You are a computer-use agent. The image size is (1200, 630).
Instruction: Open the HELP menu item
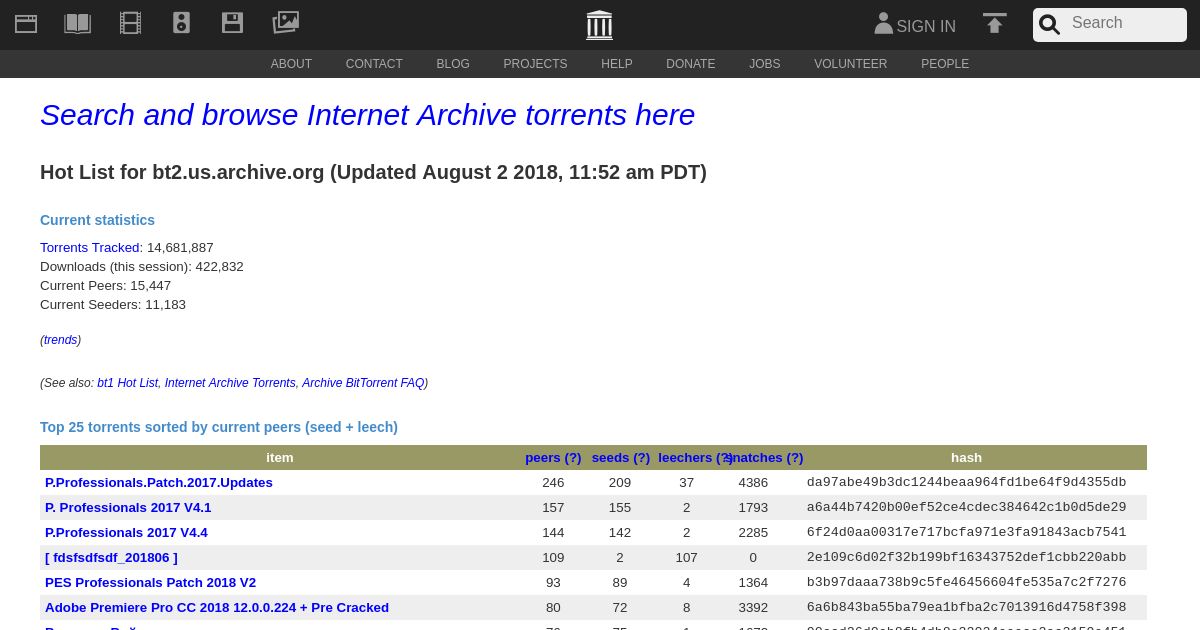[617, 64]
